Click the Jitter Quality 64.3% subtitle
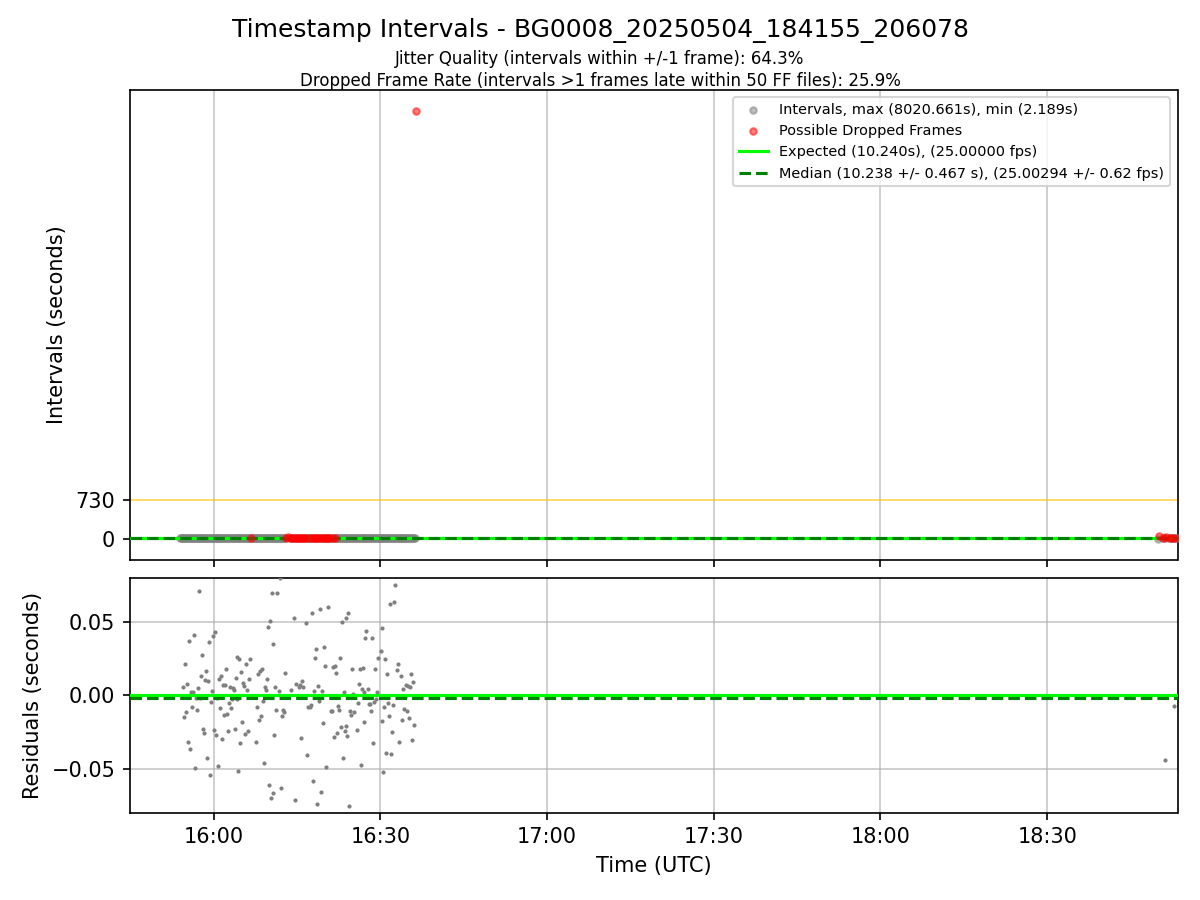Image resolution: width=1200 pixels, height=900 pixels. coord(599,59)
